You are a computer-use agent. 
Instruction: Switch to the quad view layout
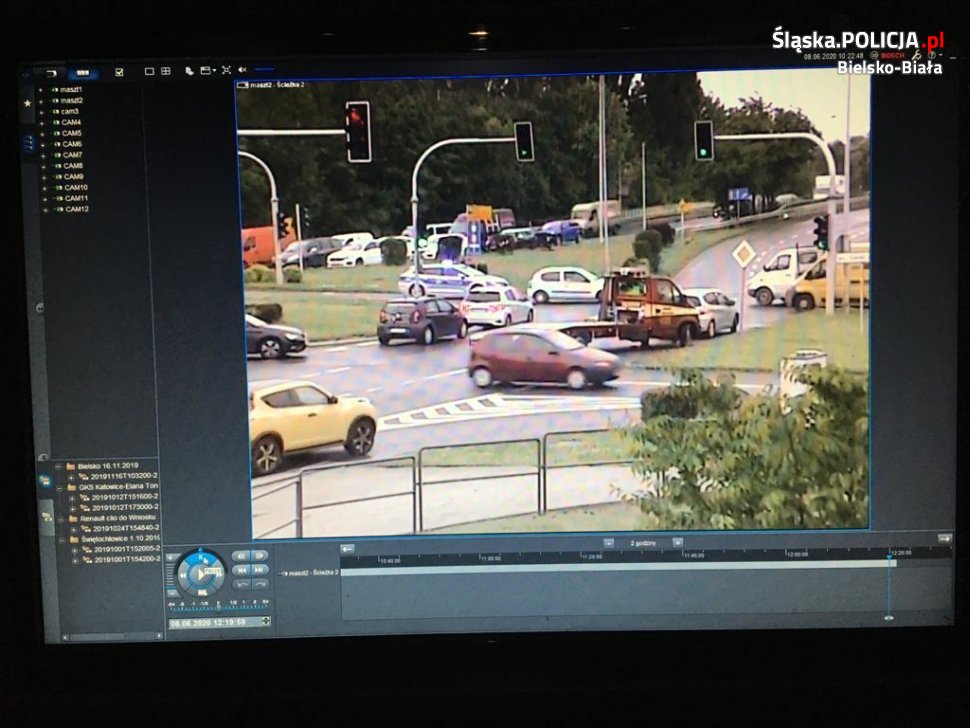point(166,72)
